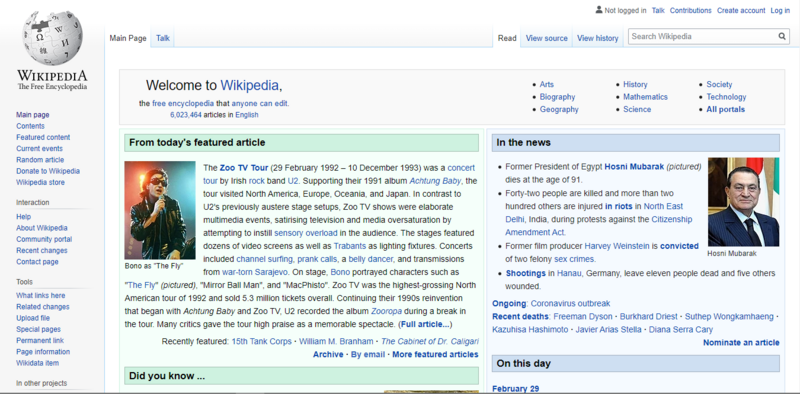Open the Hosni Mubarak photo
This screenshot has height=394, width=800.
point(743,202)
